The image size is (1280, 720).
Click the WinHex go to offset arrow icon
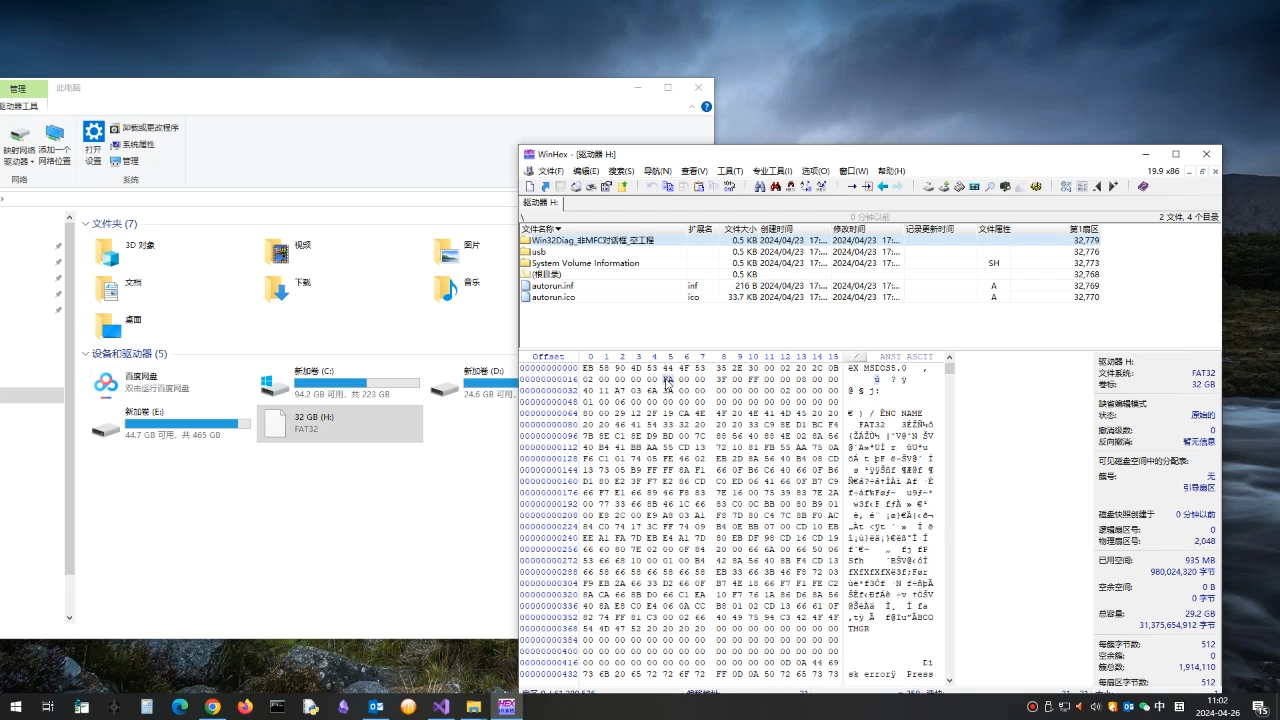pyautogui.click(x=851, y=186)
